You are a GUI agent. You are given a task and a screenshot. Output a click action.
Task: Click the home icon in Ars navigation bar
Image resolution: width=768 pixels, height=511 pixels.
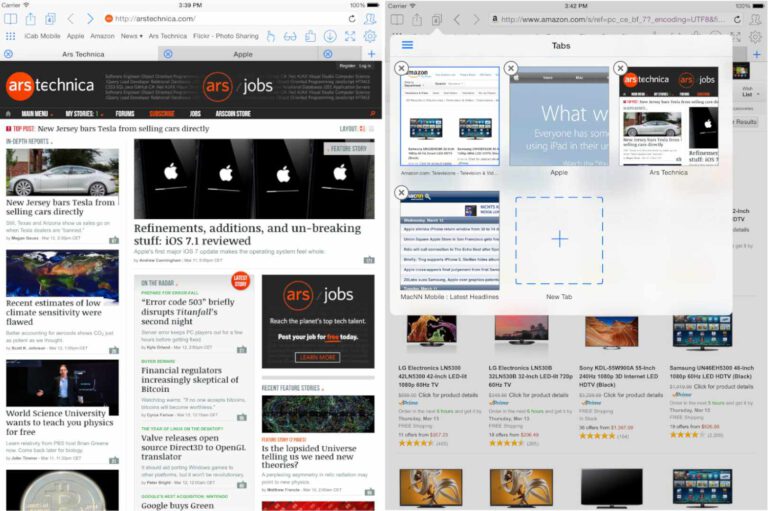coord(8,114)
